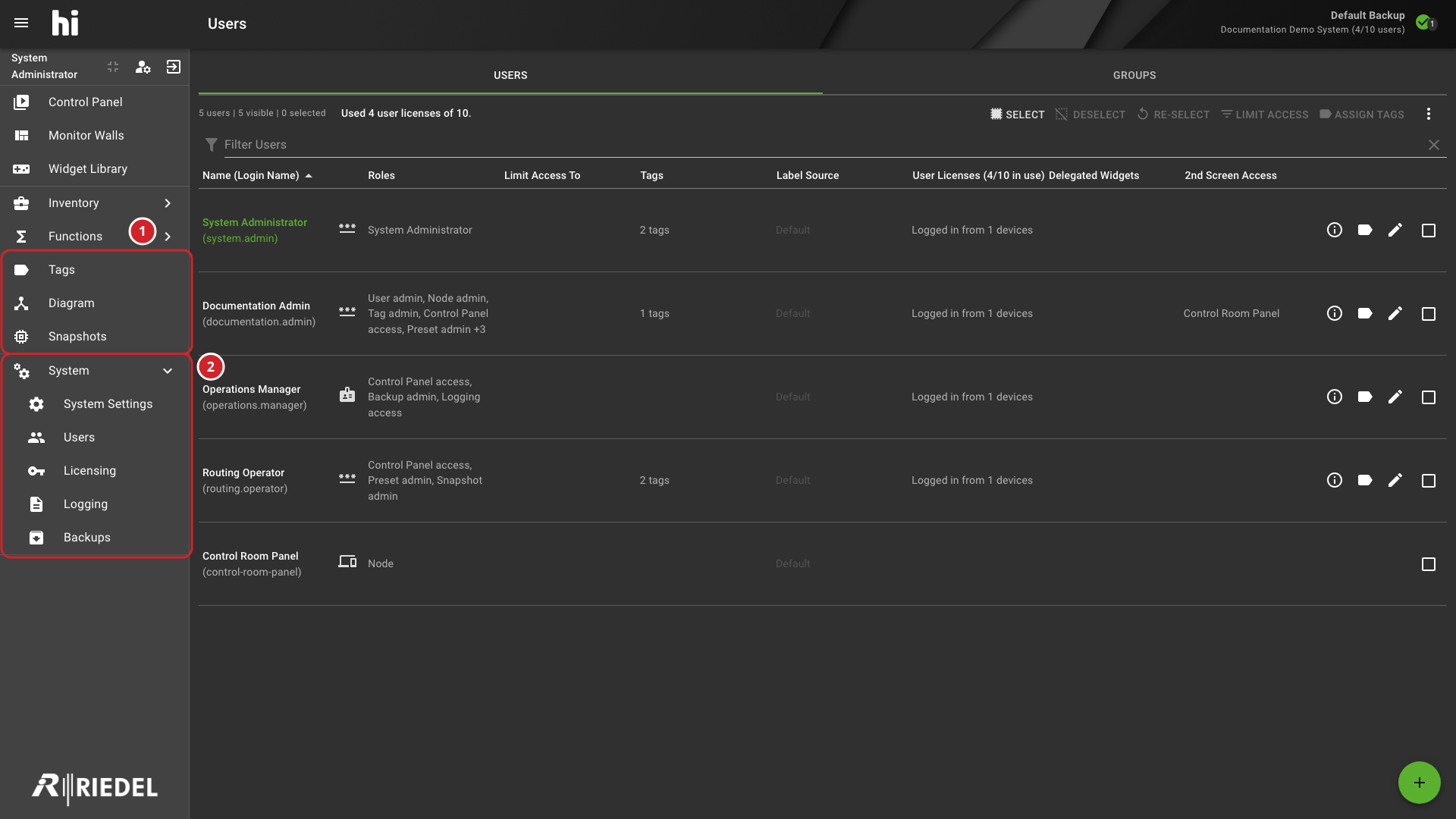Open Diagram from sidebar

coord(95,303)
